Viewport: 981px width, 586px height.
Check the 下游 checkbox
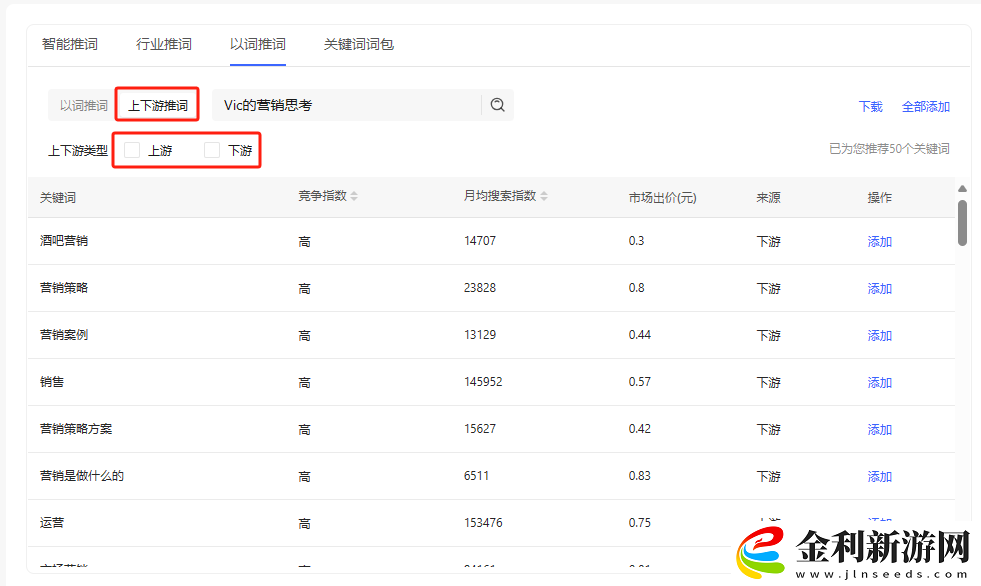(212, 150)
